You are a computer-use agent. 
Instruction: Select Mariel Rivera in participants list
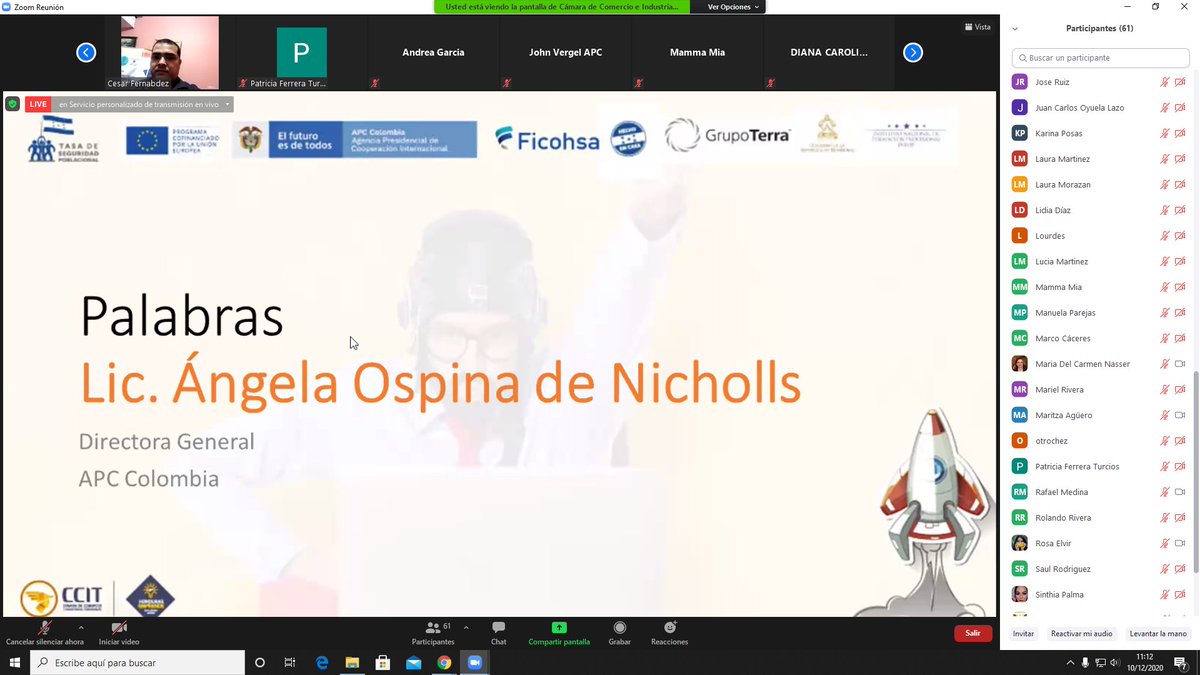[x=1099, y=389]
